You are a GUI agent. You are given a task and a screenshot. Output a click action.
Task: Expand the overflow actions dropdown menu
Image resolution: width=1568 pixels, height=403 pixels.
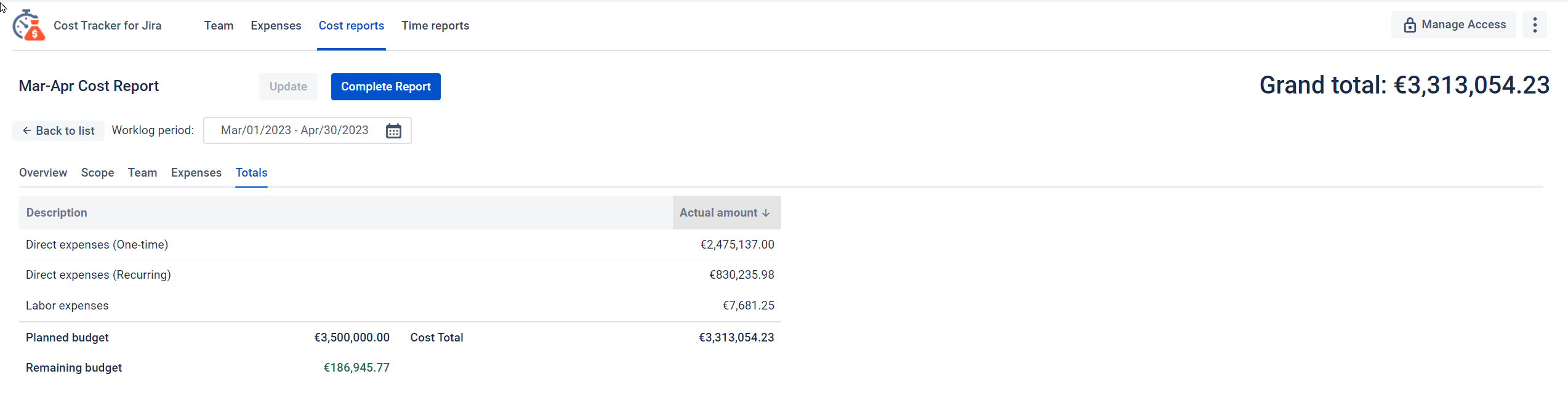pos(1535,25)
